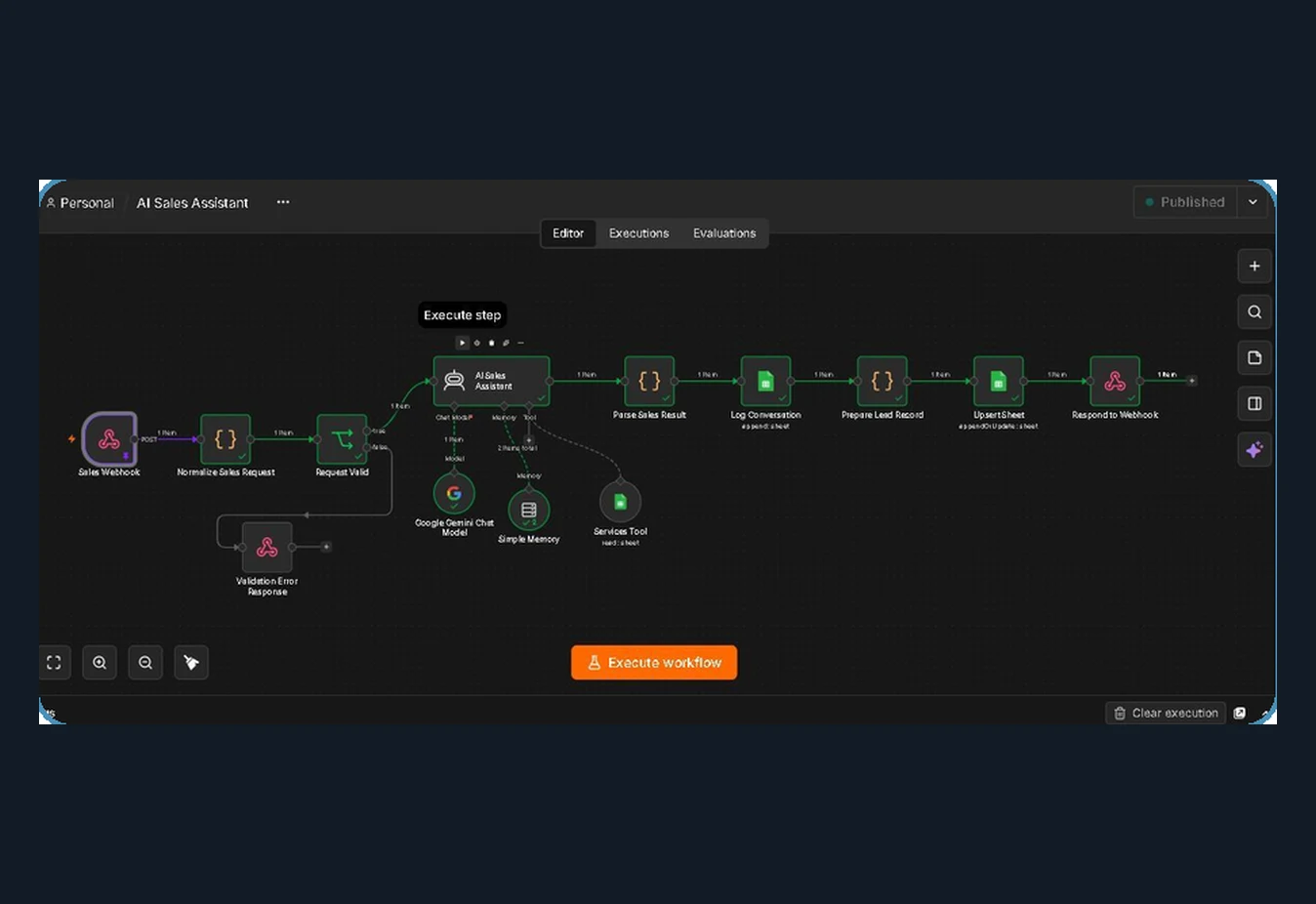Screen dimensions: 1316x904
Task: Toggle the side panel layout icon
Action: [x=1254, y=403]
